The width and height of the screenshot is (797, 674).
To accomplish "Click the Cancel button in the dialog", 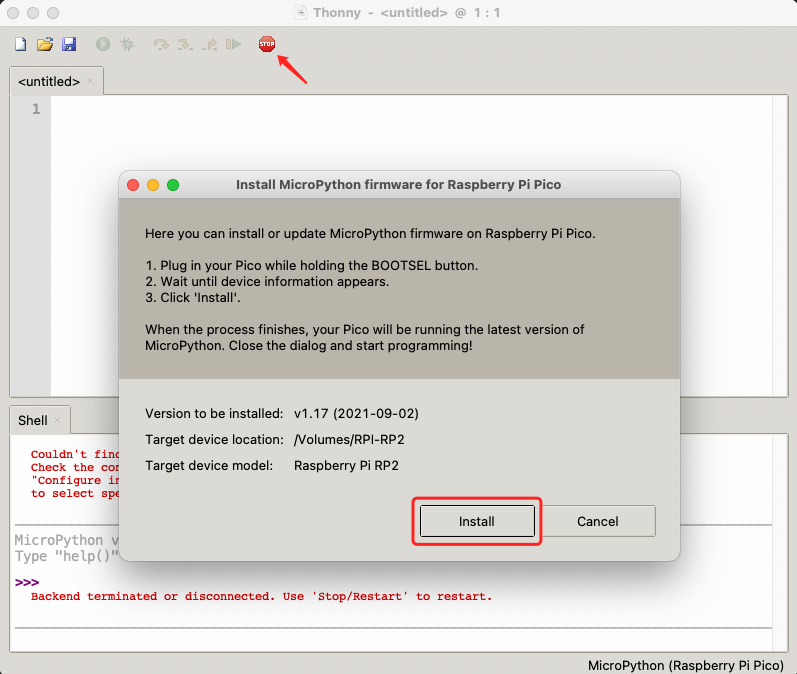I will 598,521.
